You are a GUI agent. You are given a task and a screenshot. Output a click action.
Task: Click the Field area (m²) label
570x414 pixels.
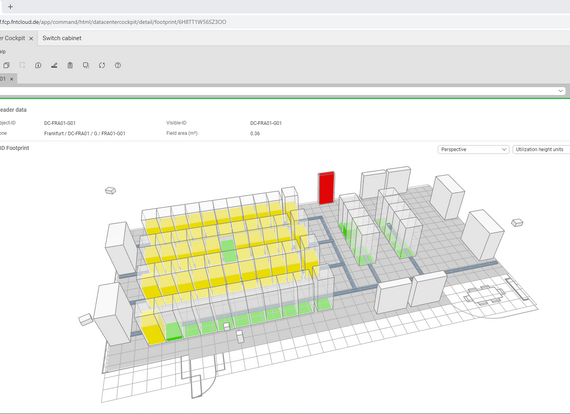[182, 133]
